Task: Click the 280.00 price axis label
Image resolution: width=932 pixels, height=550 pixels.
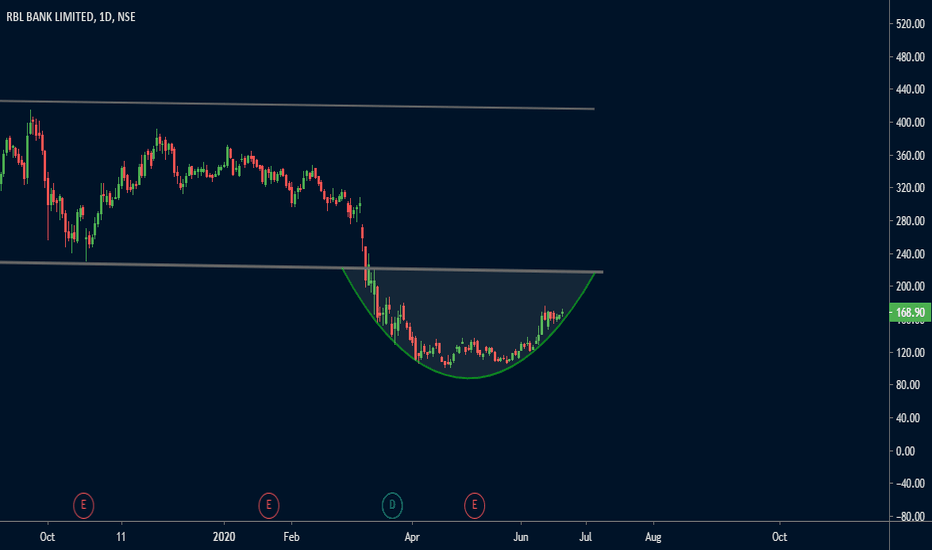Action: click(x=910, y=221)
